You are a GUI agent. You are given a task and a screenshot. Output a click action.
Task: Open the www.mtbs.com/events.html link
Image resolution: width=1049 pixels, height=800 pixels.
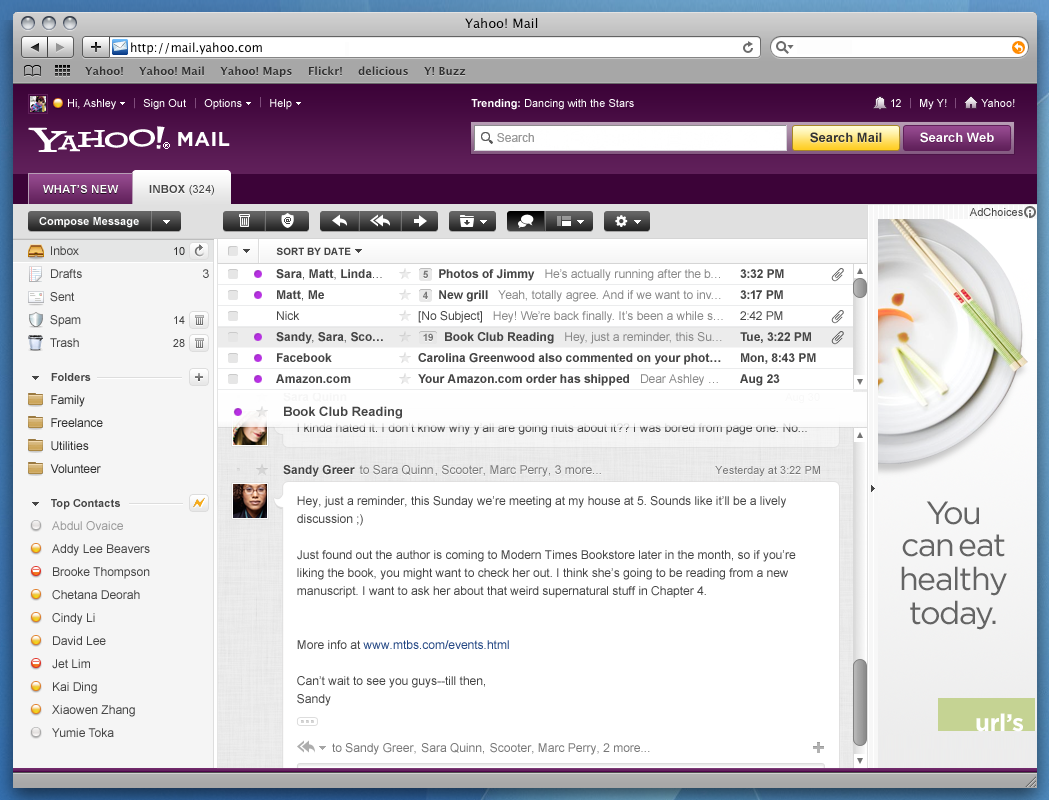436,645
